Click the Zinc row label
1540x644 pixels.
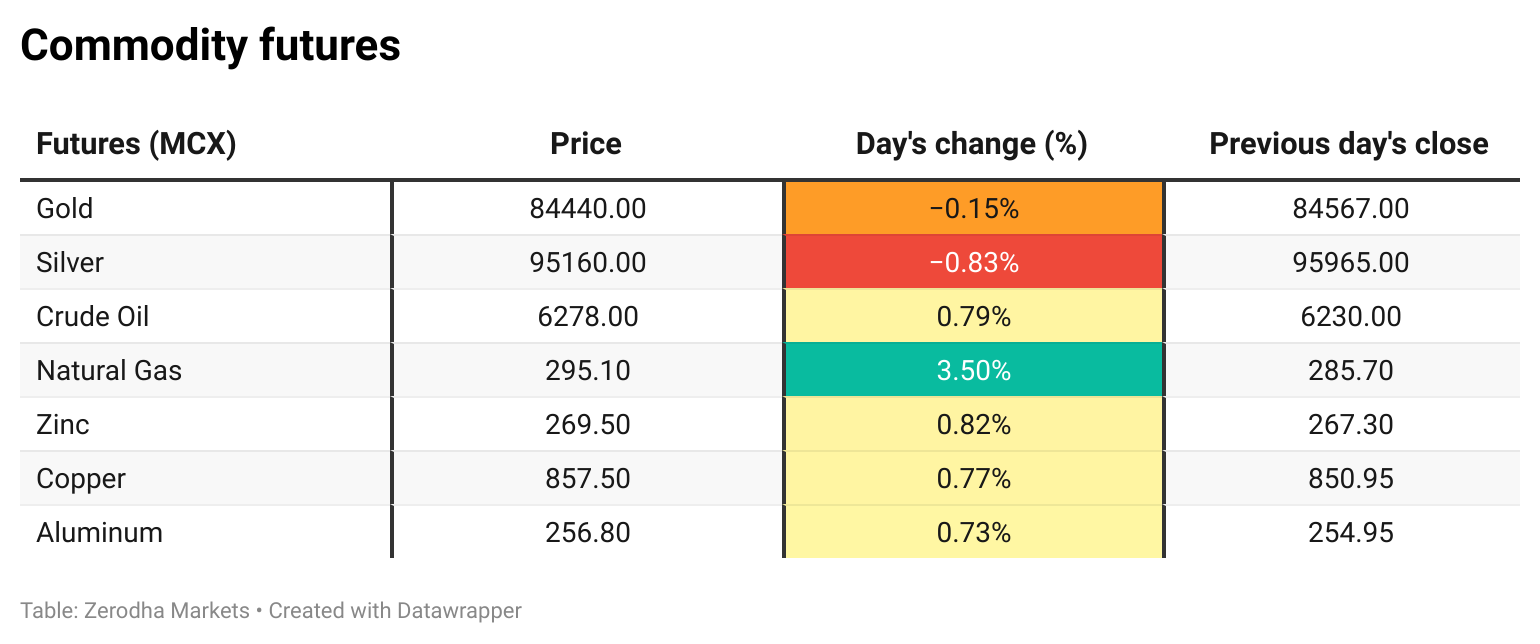63,425
